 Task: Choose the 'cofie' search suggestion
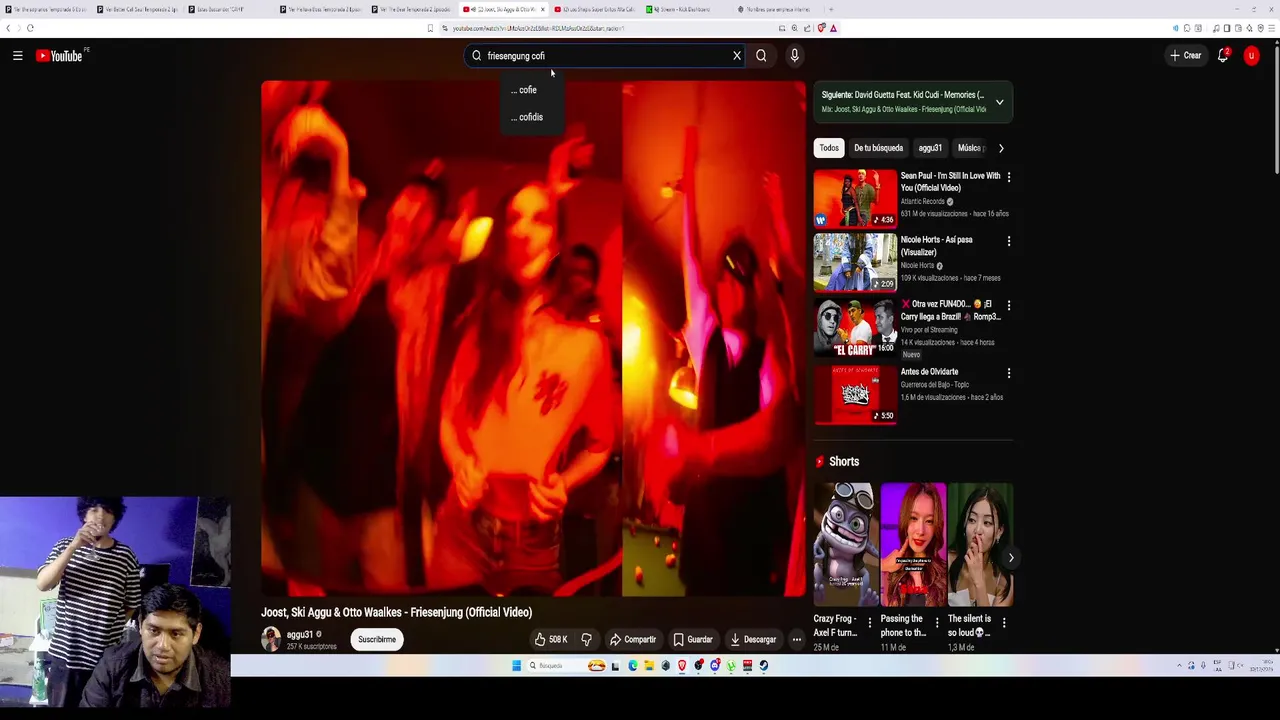coord(525,90)
